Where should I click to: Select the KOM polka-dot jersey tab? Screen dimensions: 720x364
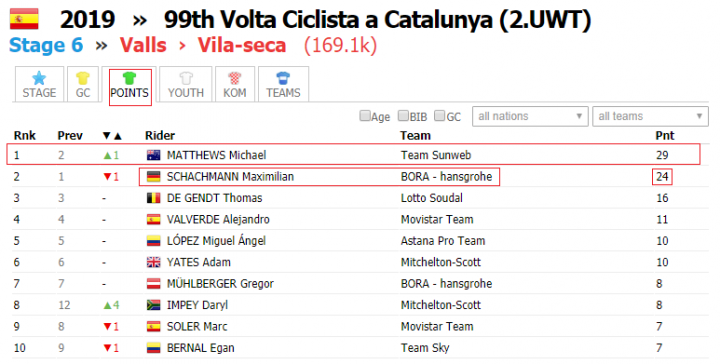[235, 85]
